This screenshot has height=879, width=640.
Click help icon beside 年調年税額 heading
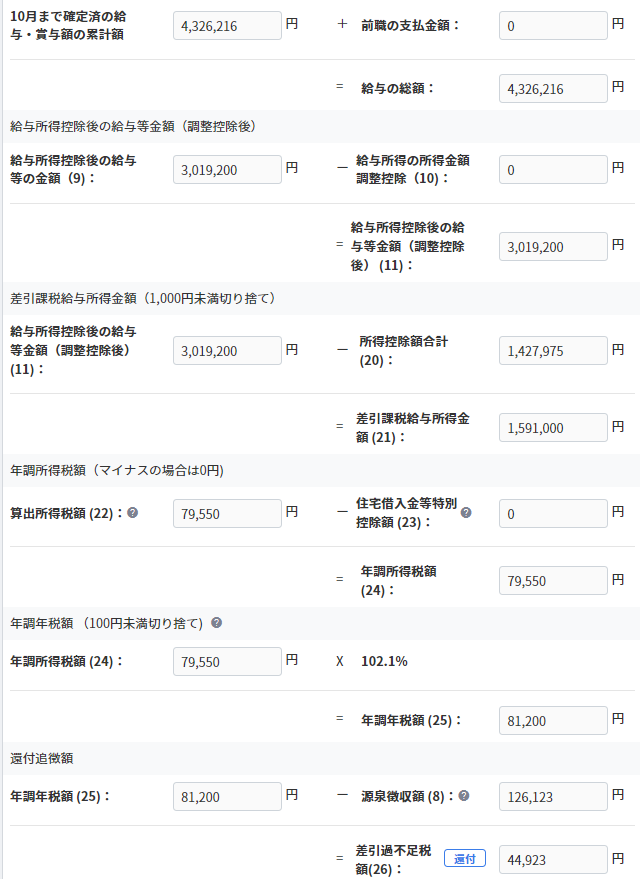pyautogui.click(x=216, y=623)
